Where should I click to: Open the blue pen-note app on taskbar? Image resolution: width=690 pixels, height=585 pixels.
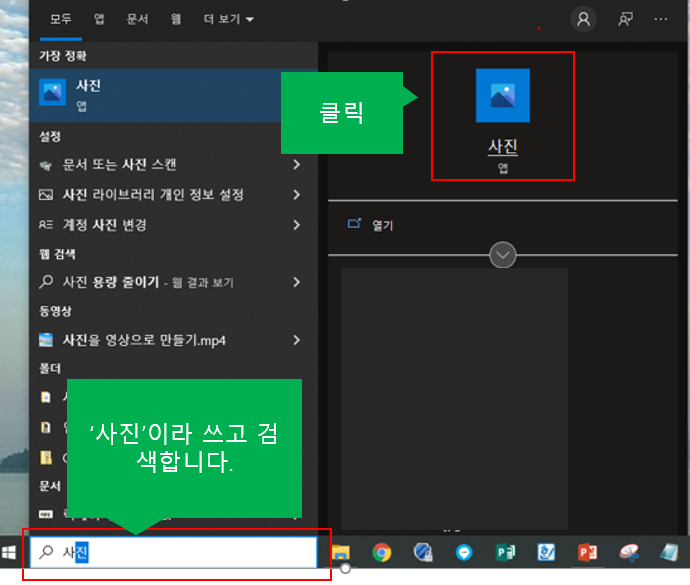coord(546,552)
